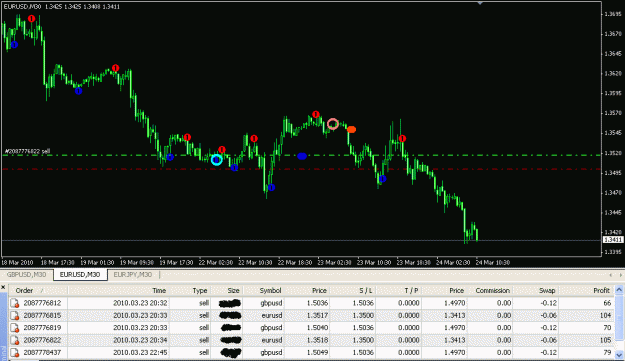This screenshot has width=625, height=361.
Task: Click the open price 1.5040 cell
Action: pyautogui.click(x=317, y=328)
